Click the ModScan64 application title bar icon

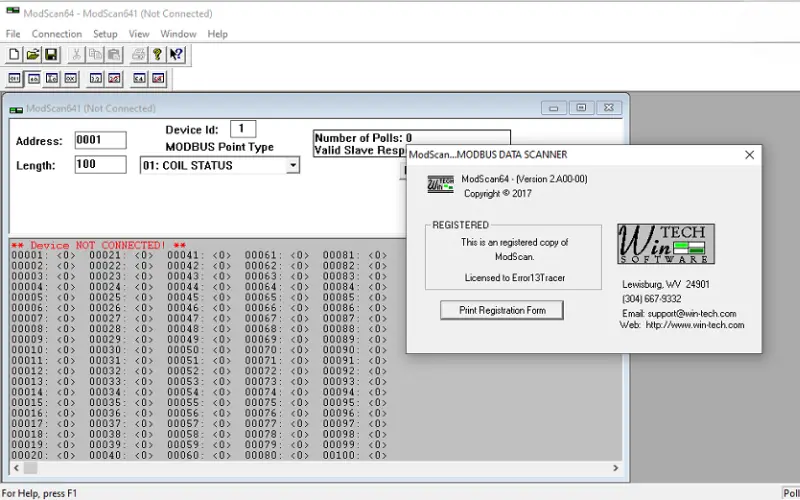(13, 11)
